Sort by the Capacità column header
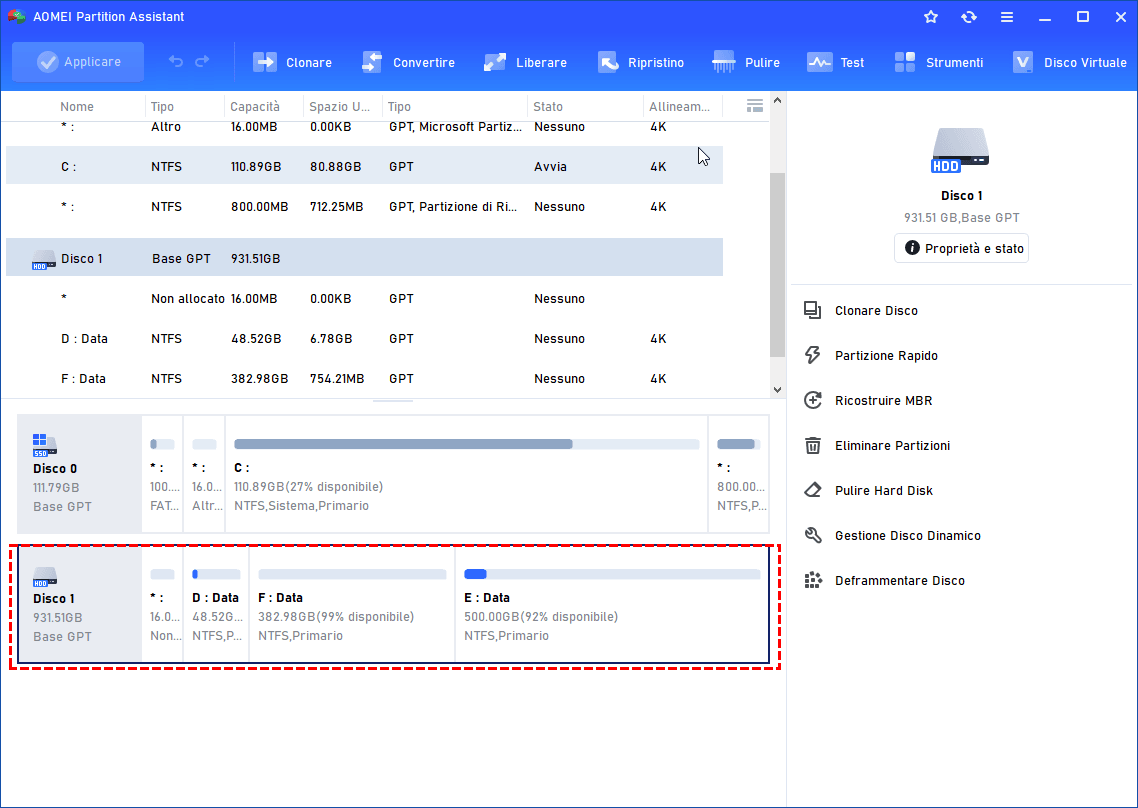Screen dimensions: 1138x808 point(255,107)
